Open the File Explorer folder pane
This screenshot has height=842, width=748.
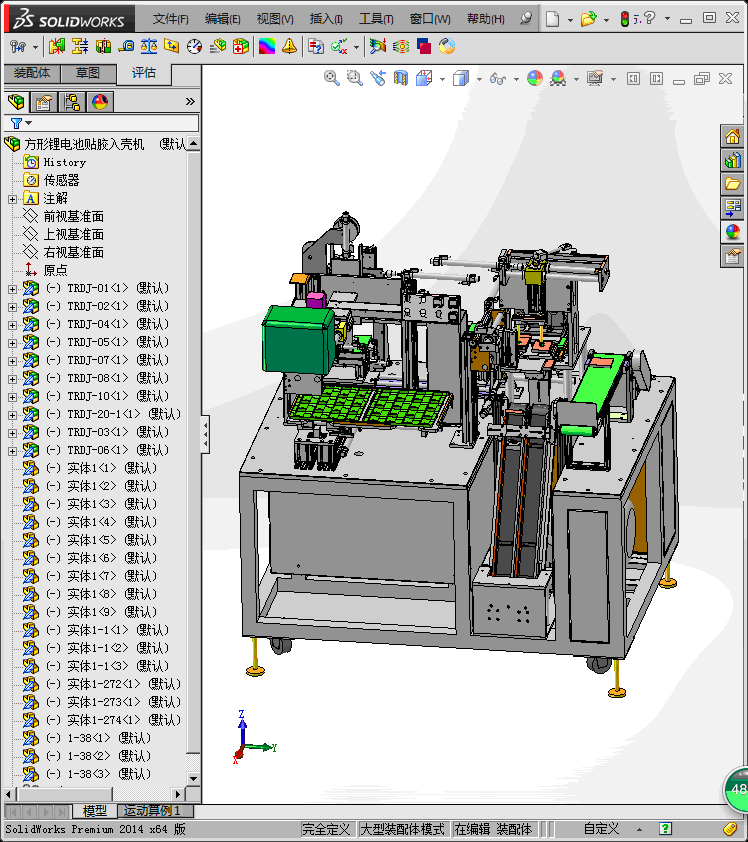[731, 184]
